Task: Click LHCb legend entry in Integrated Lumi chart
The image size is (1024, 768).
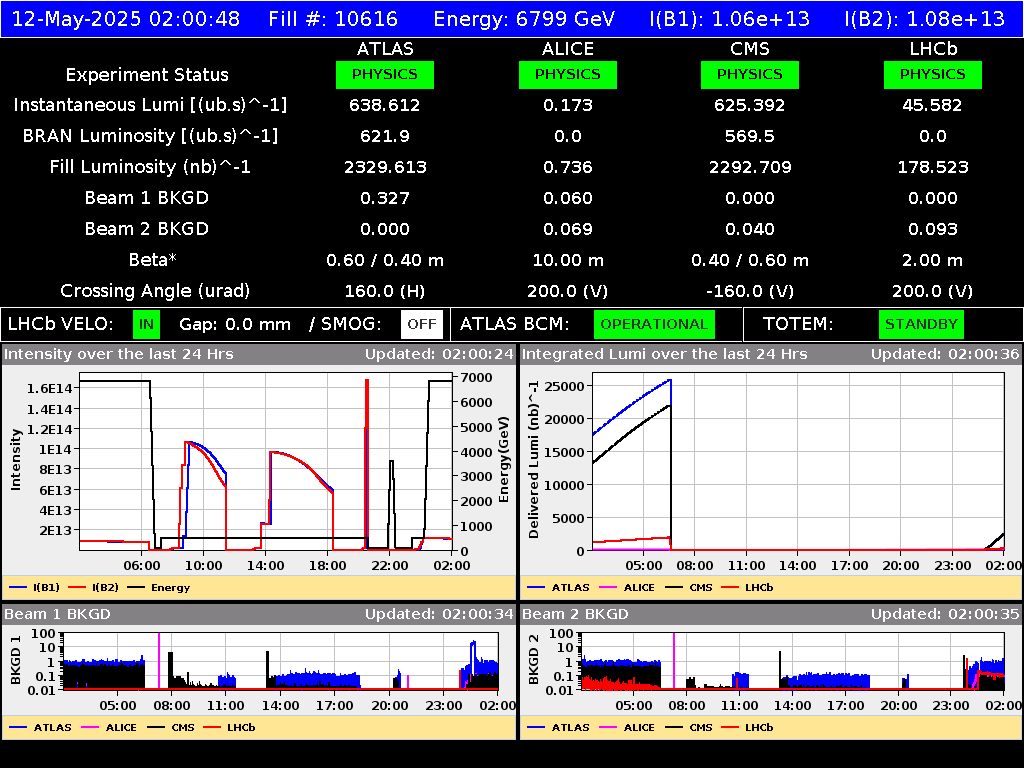Action: pyautogui.click(x=748, y=588)
